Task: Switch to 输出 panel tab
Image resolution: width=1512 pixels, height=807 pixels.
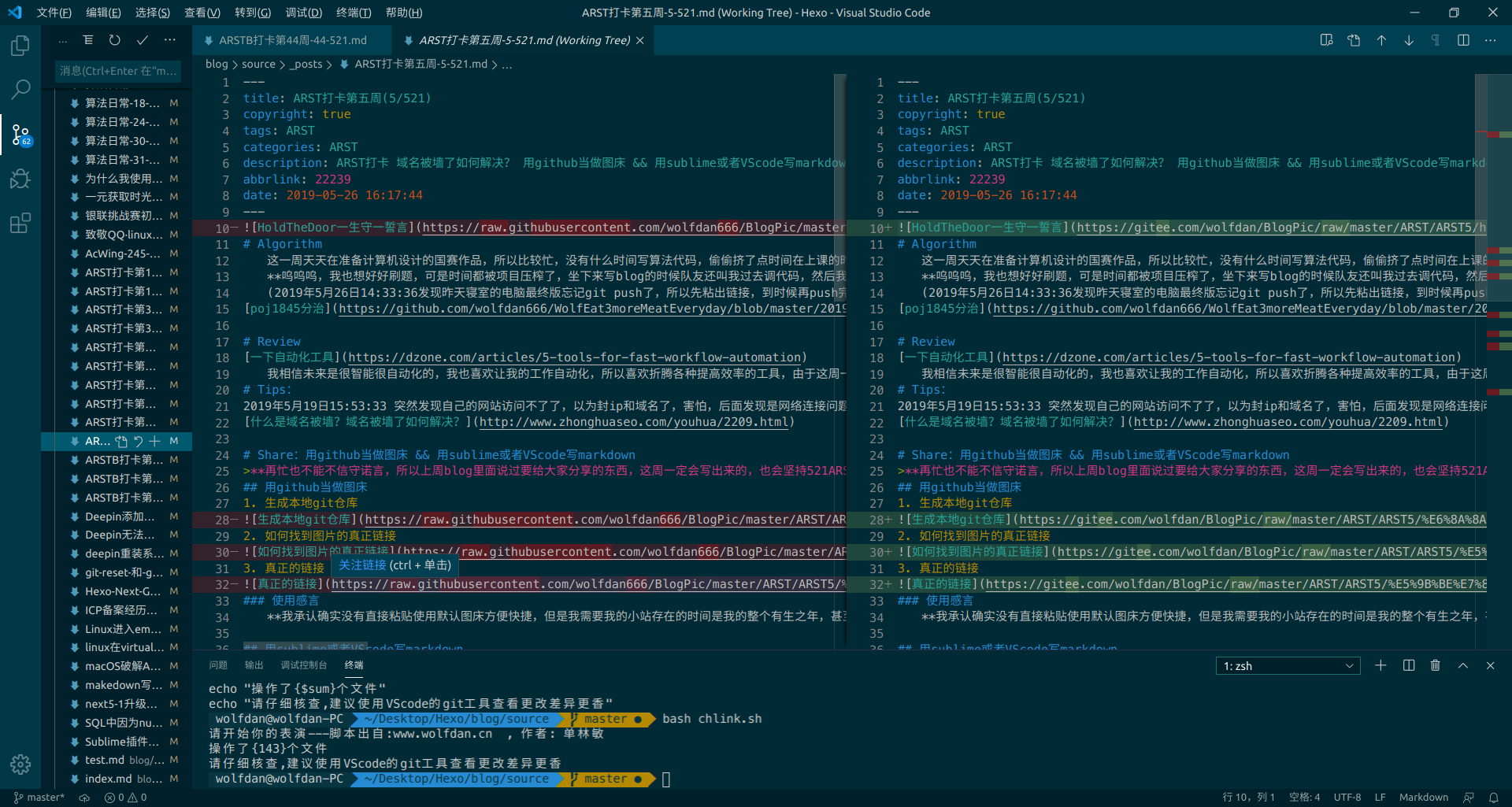Action: pos(254,665)
